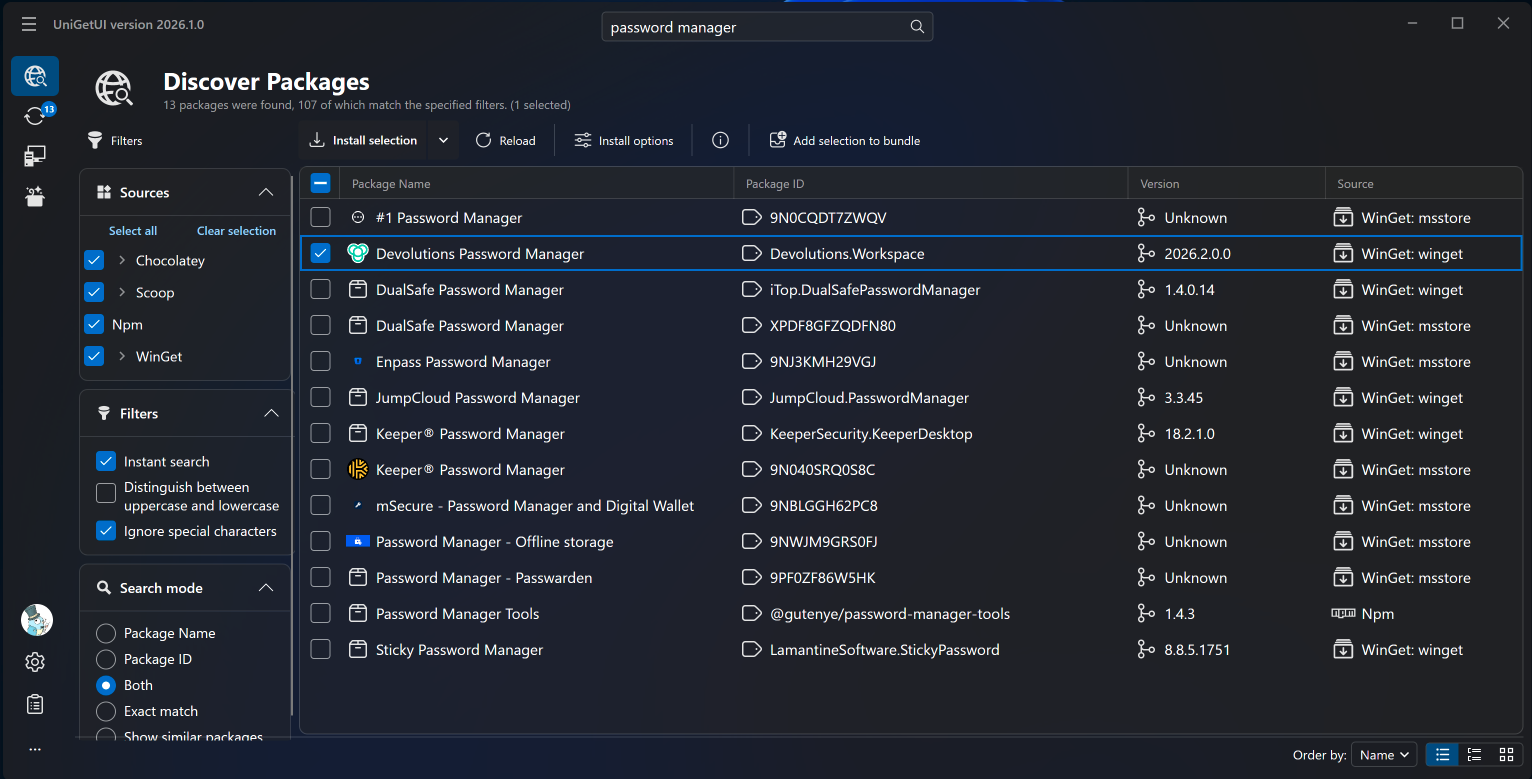This screenshot has width=1532, height=779.
Task: Collapse the Sources panel
Action: click(266, 192)
